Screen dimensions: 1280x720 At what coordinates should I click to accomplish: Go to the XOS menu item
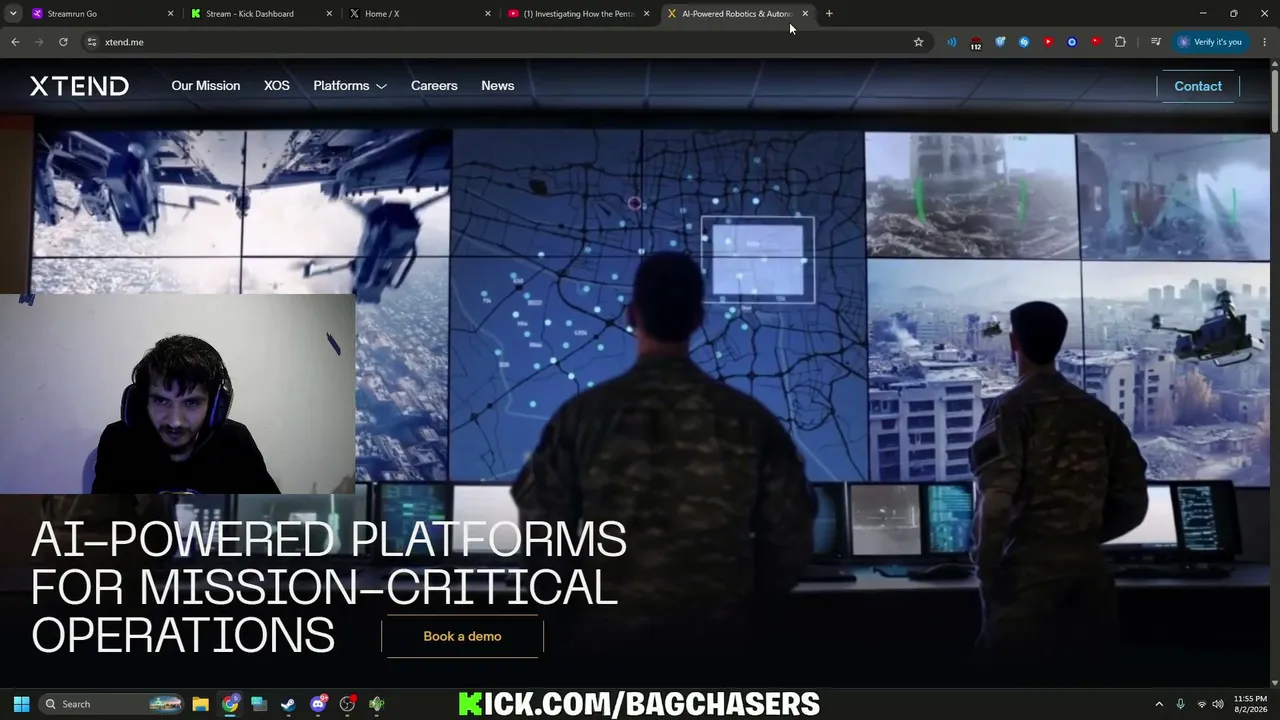277,86
